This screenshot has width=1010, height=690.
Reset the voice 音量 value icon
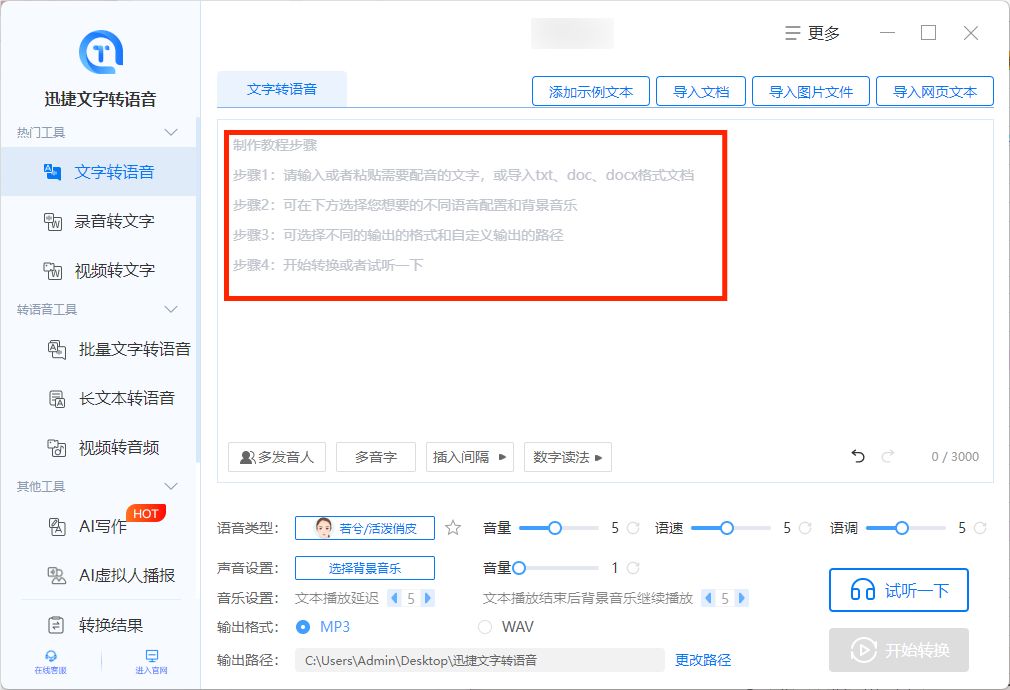point(633,528)
